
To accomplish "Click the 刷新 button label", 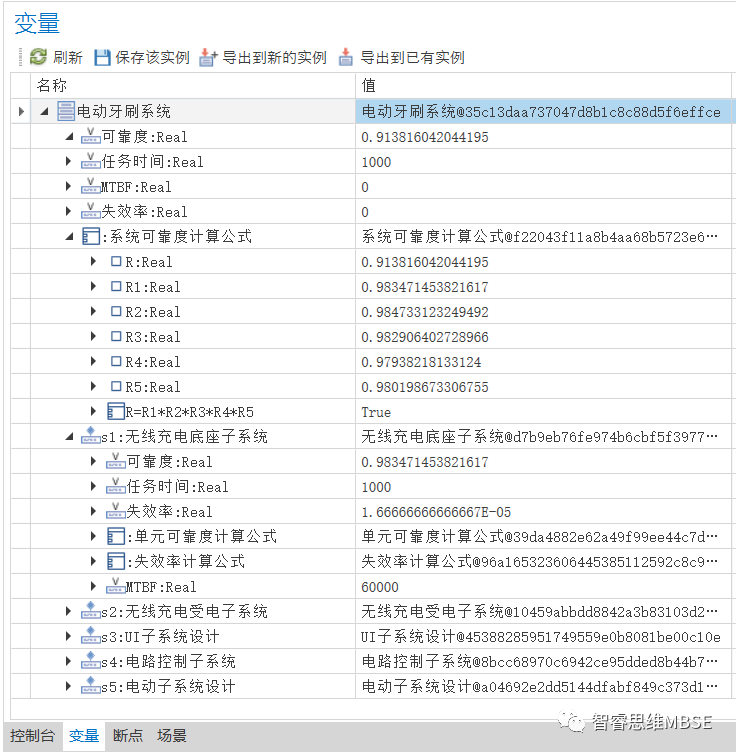I will pos(67,57).
